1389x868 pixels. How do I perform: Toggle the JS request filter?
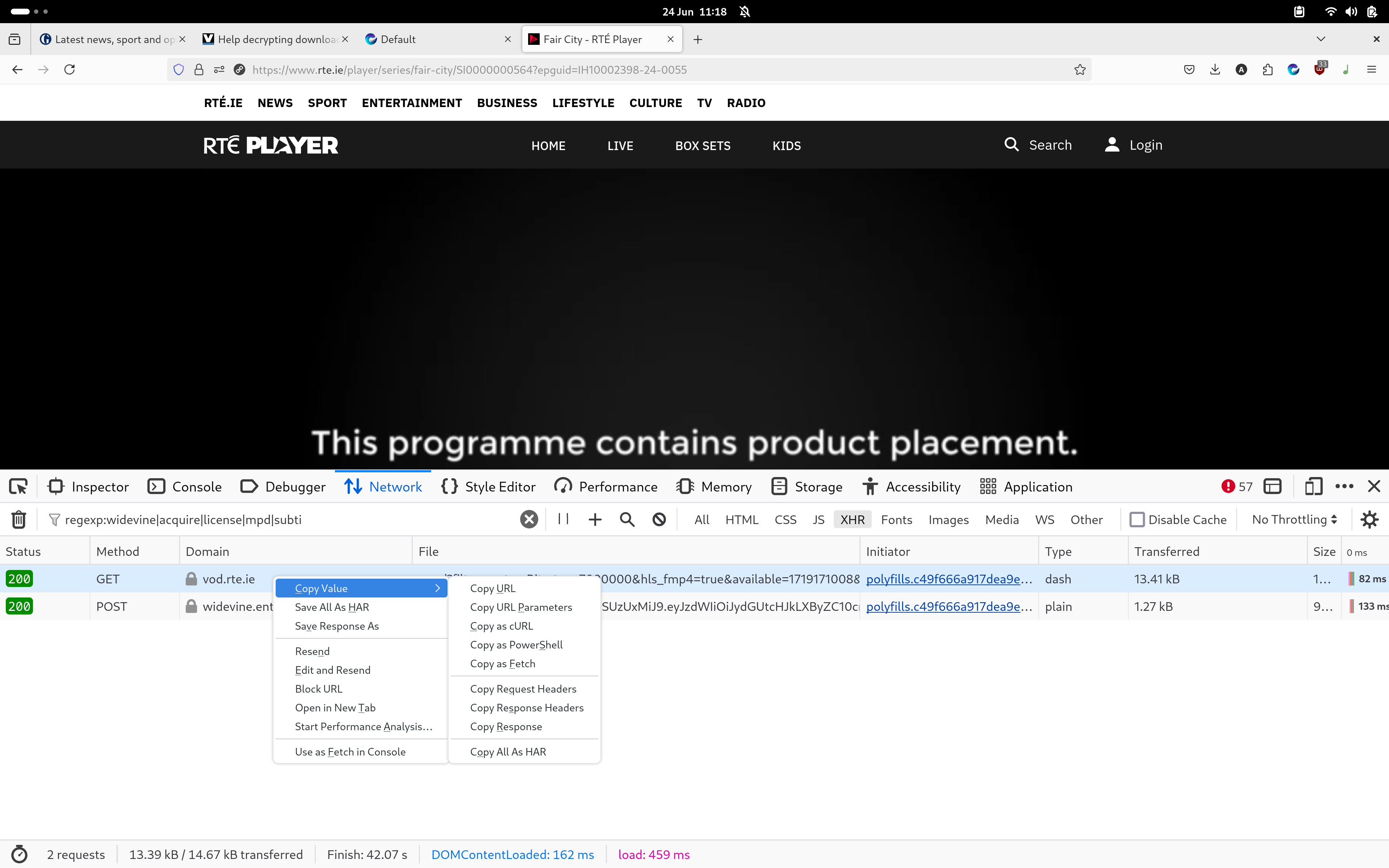point(818,520)
